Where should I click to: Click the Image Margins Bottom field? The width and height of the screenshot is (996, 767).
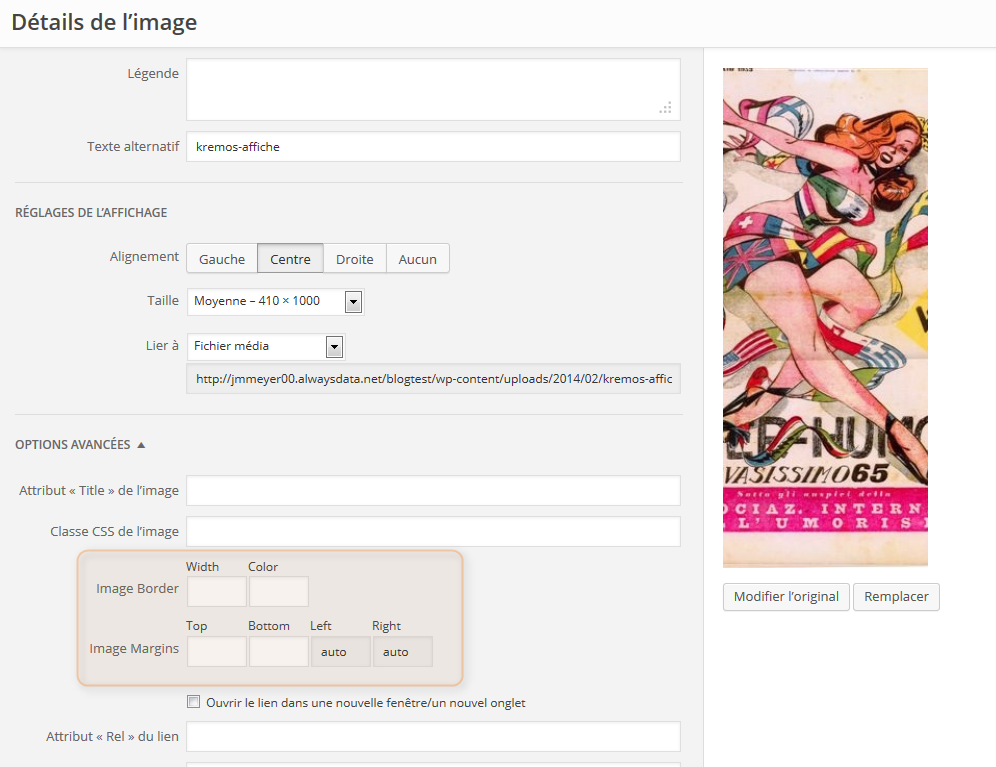point(279,651)
